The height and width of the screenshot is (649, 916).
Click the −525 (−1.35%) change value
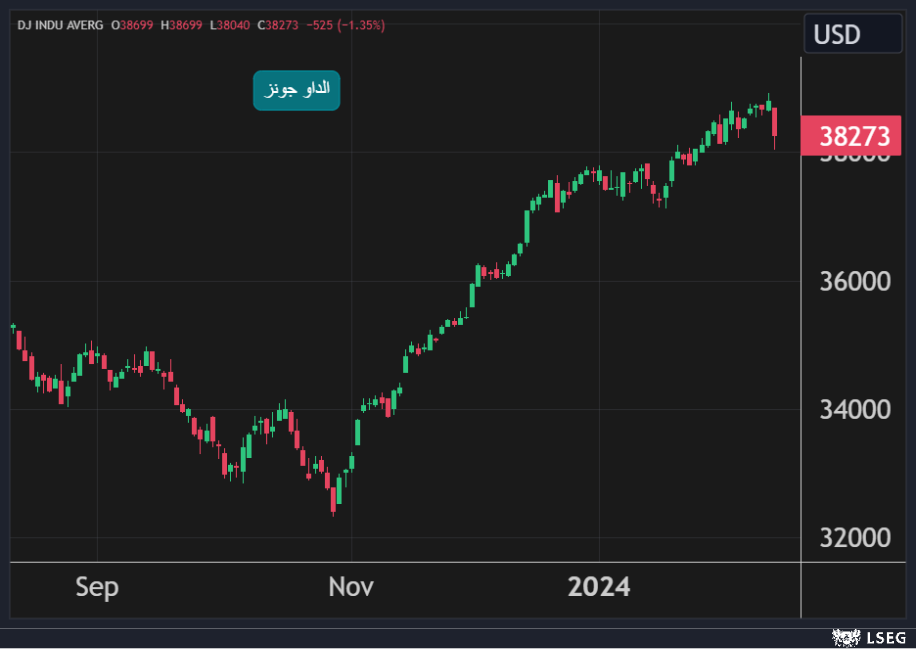(345, 26)
